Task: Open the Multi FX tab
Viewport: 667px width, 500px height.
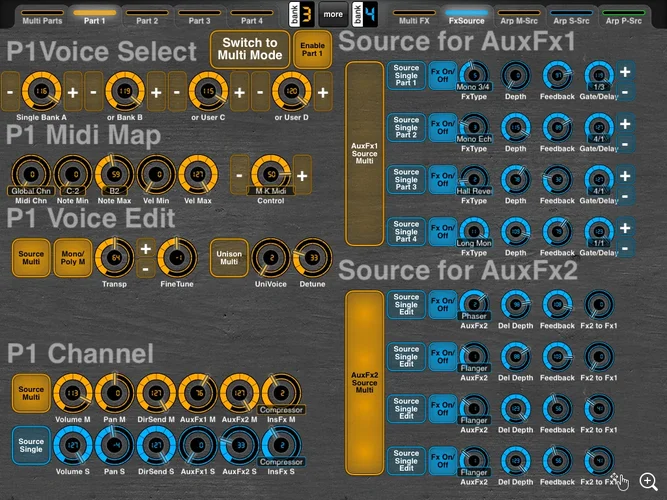Action: pyautogui.click(x=414, y=17)
